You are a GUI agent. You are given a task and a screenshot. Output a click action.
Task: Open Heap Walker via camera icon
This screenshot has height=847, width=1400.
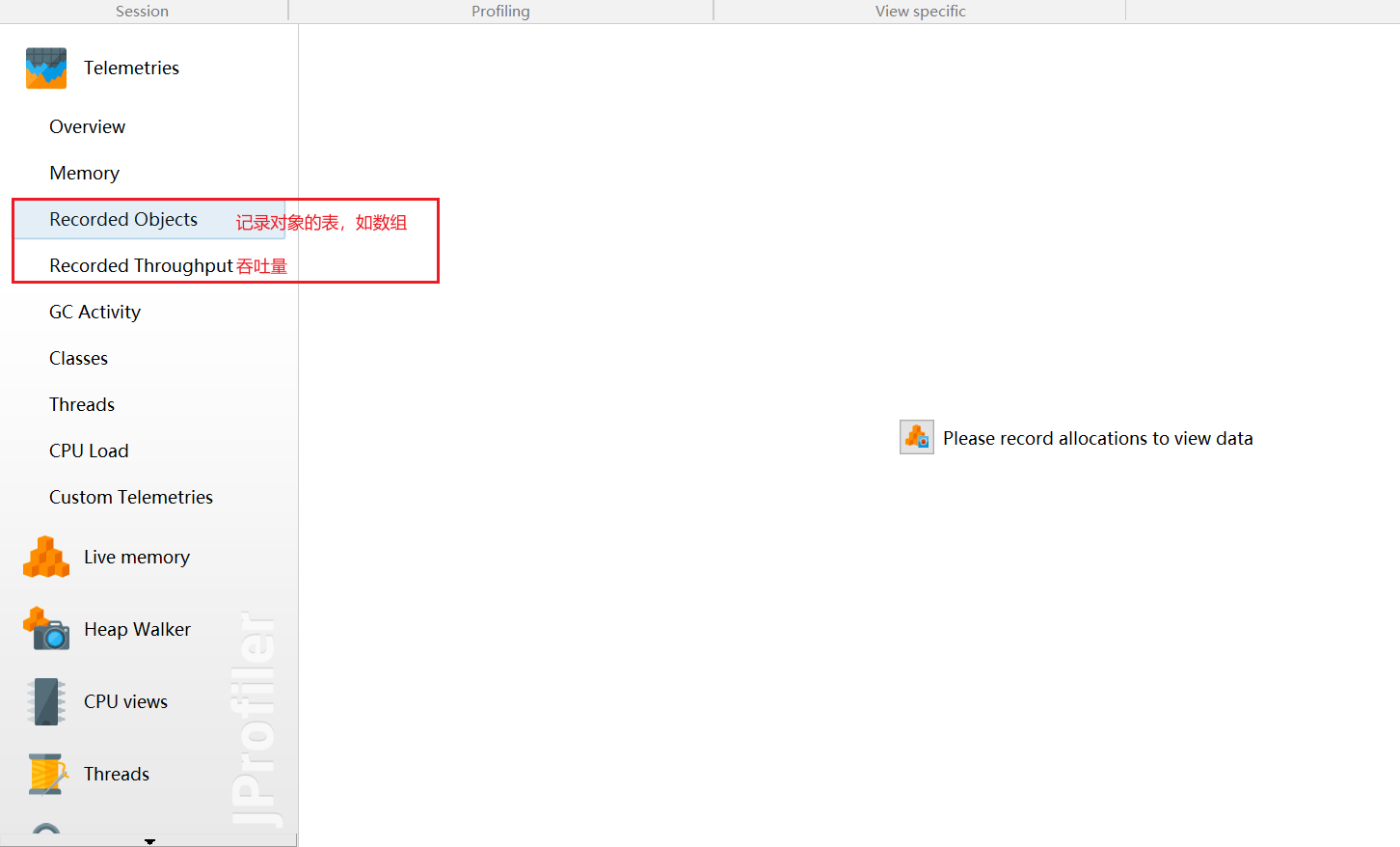(x=46, y=629)
